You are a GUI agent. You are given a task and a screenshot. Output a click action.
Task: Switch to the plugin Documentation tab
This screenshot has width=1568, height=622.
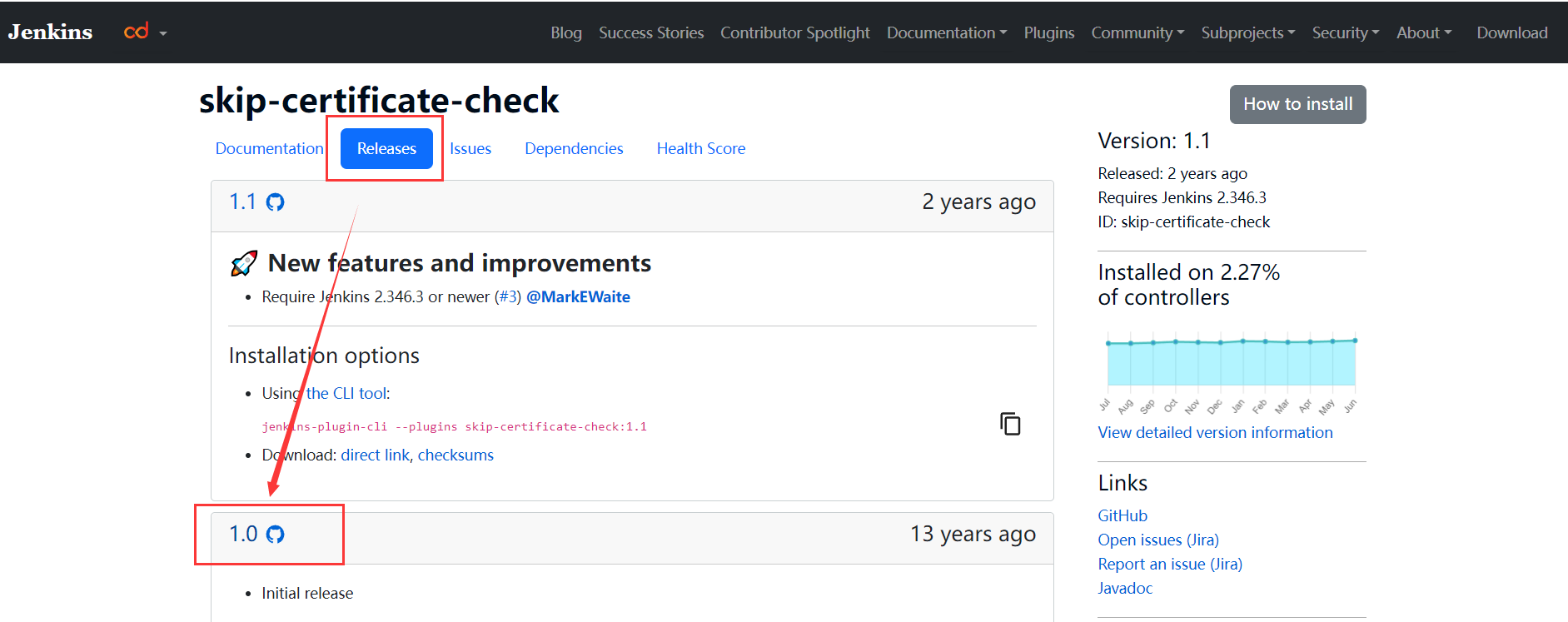[x=269, y=148]
